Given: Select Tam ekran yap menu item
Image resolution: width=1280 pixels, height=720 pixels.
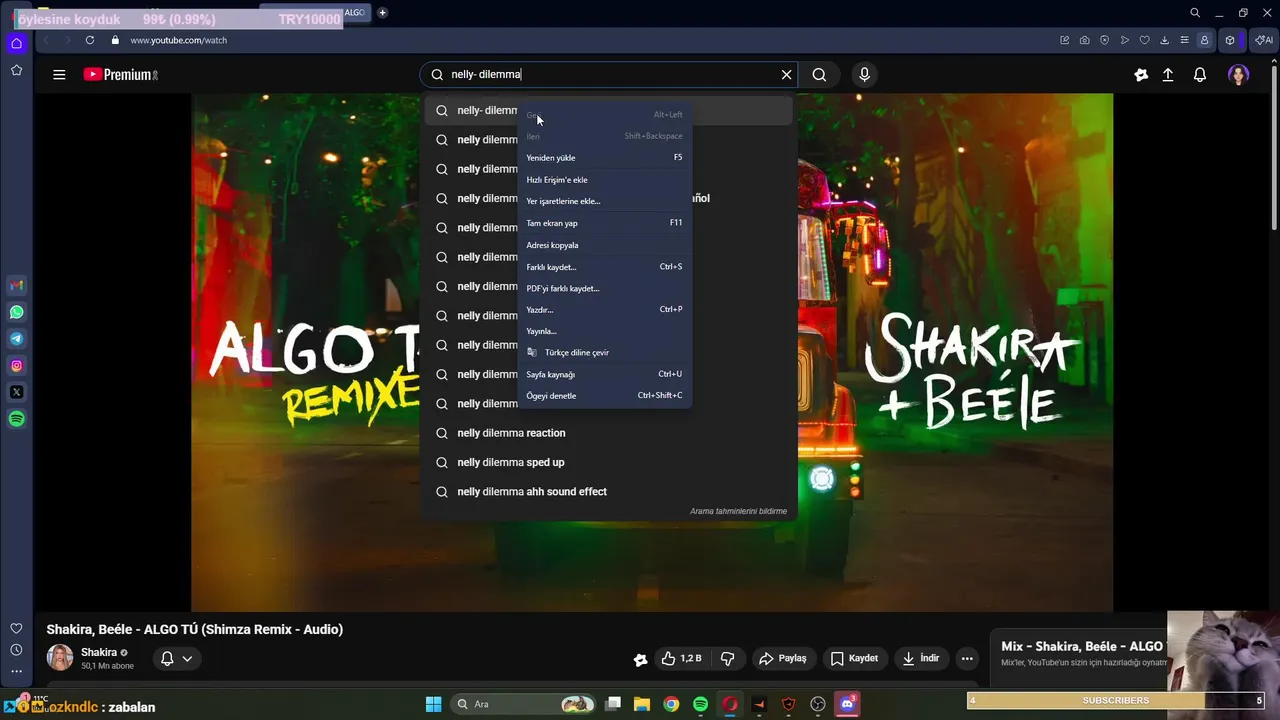Looking at the screenshot, I should 604,223.
